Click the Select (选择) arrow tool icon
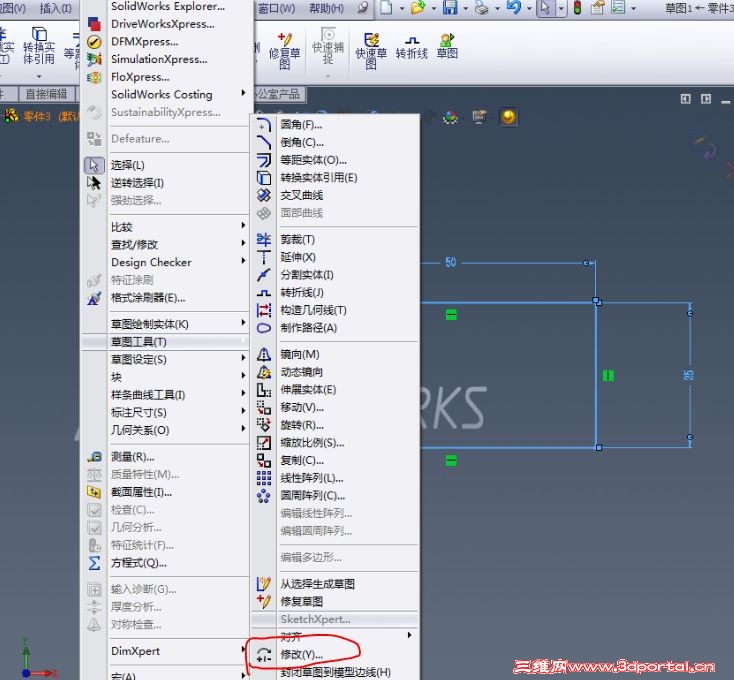The height and width of the screenshot is (680, 734). click(94, 165)
